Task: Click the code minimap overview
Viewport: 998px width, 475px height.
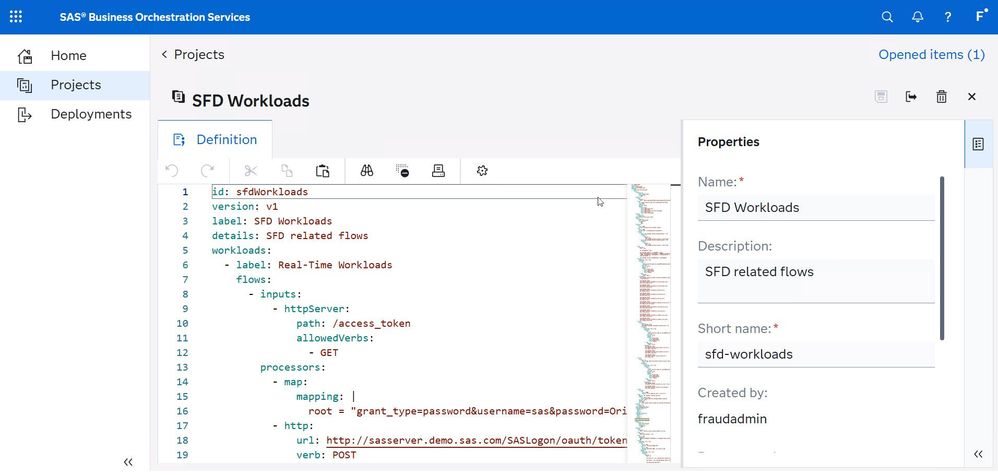Action: pos(649,323)
